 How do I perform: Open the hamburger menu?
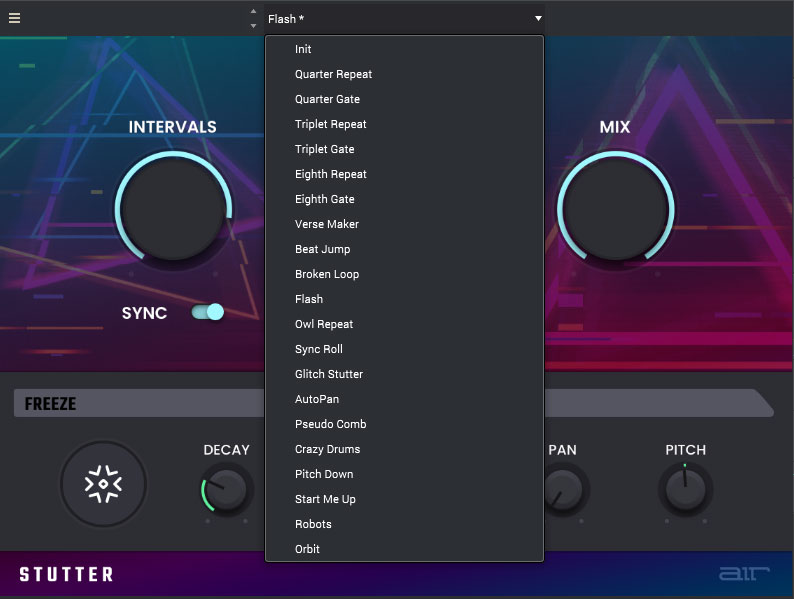coord(15,18)
